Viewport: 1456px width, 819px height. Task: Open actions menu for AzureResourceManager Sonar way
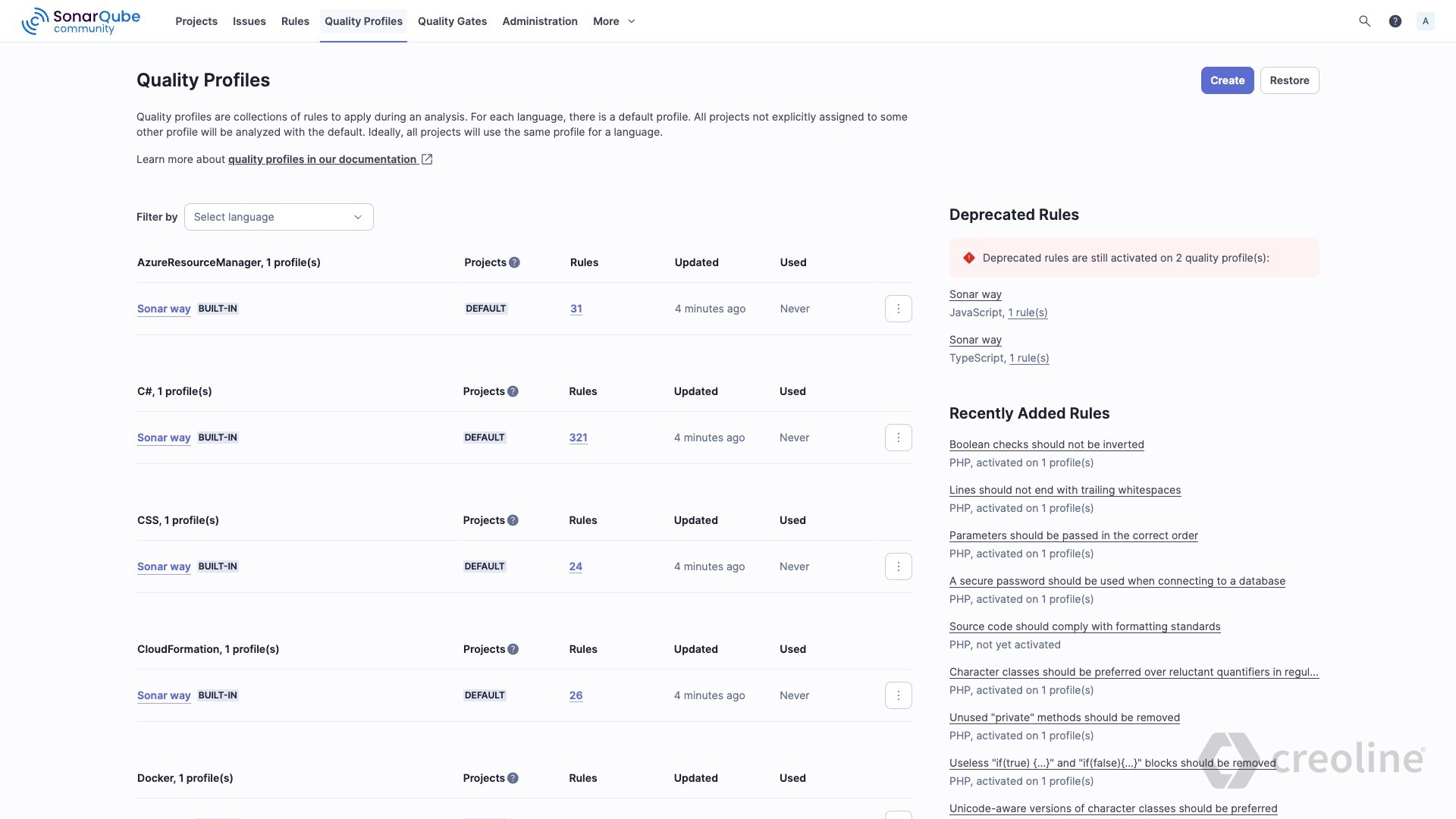(898, 309)
